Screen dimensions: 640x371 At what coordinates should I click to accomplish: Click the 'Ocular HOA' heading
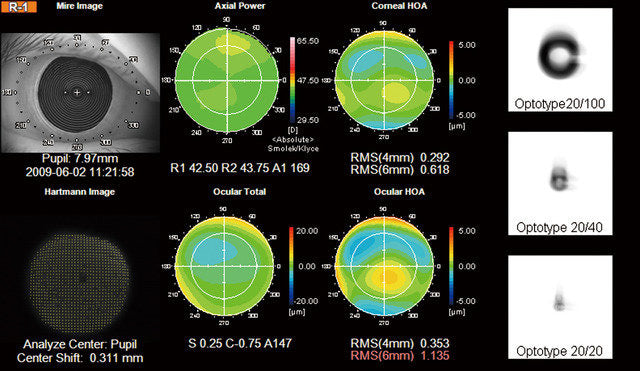tap(399, 192)
